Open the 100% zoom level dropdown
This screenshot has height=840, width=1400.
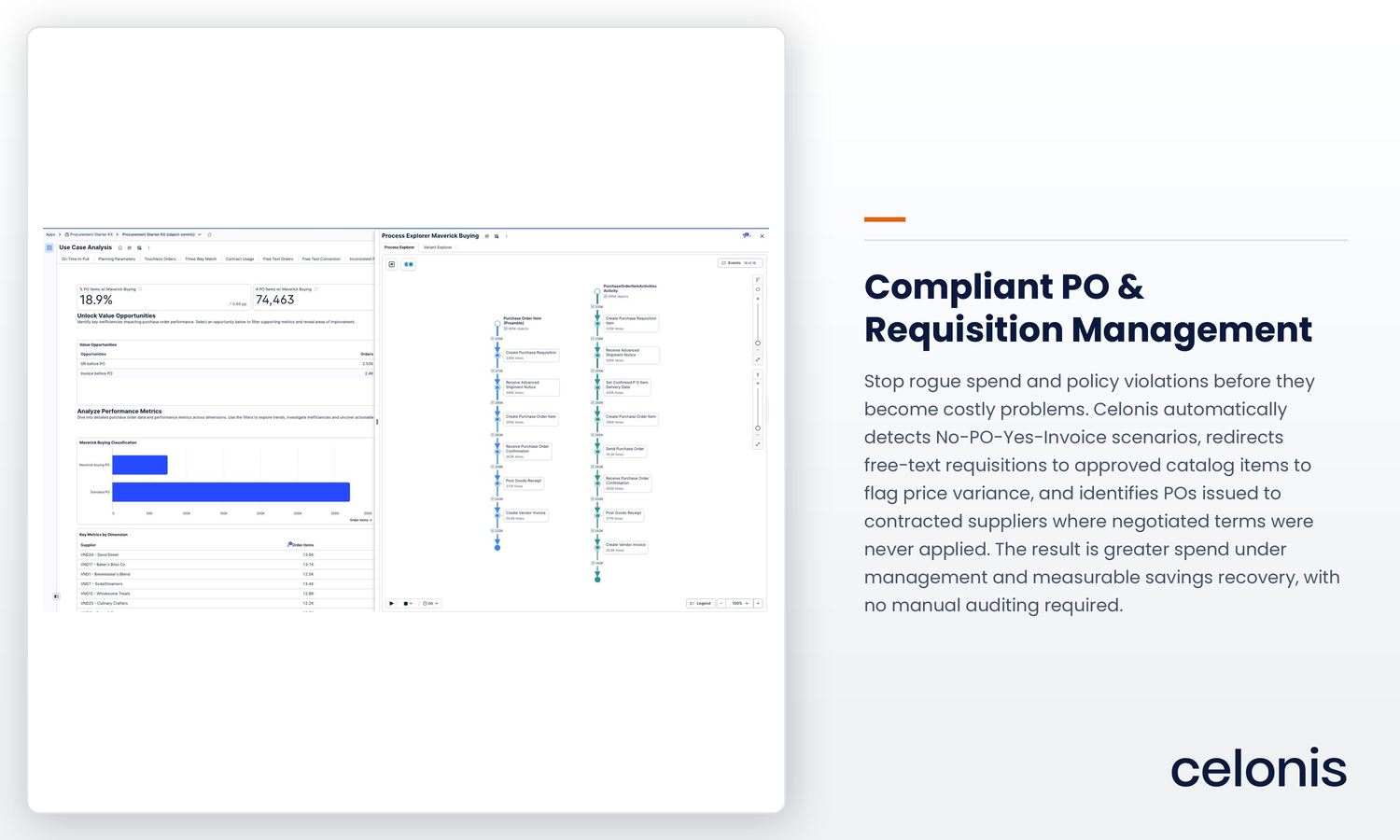pos(740,603)
